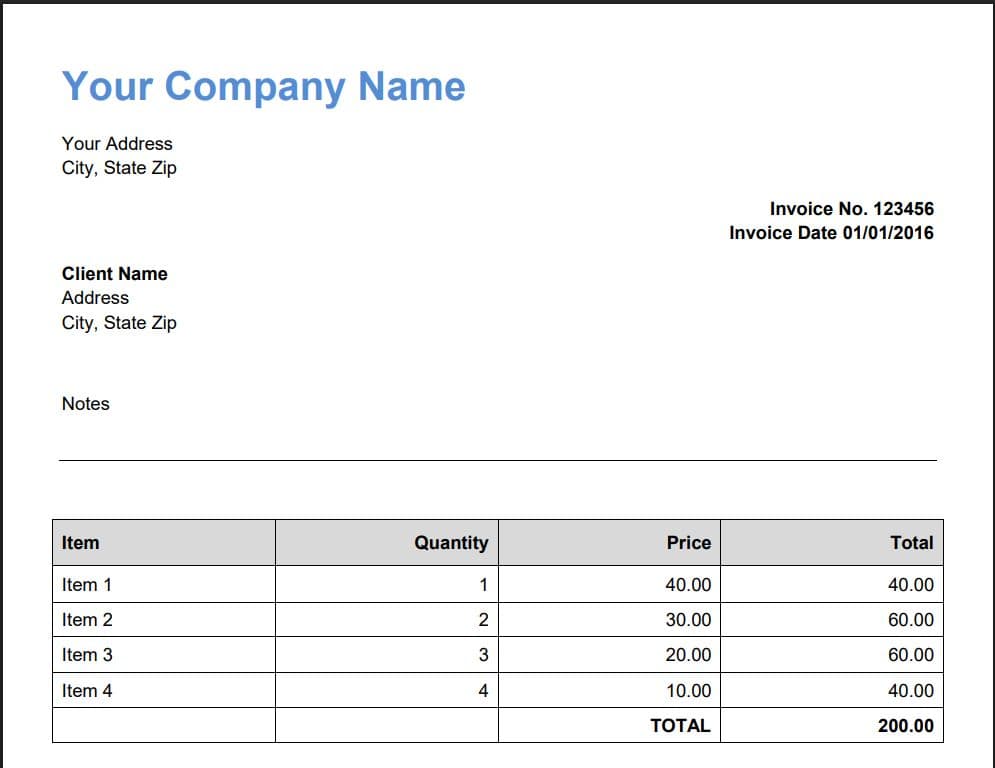Click the bold 'Client Name' label
Viewport: 995px width, 768px height.
(115, 274)
